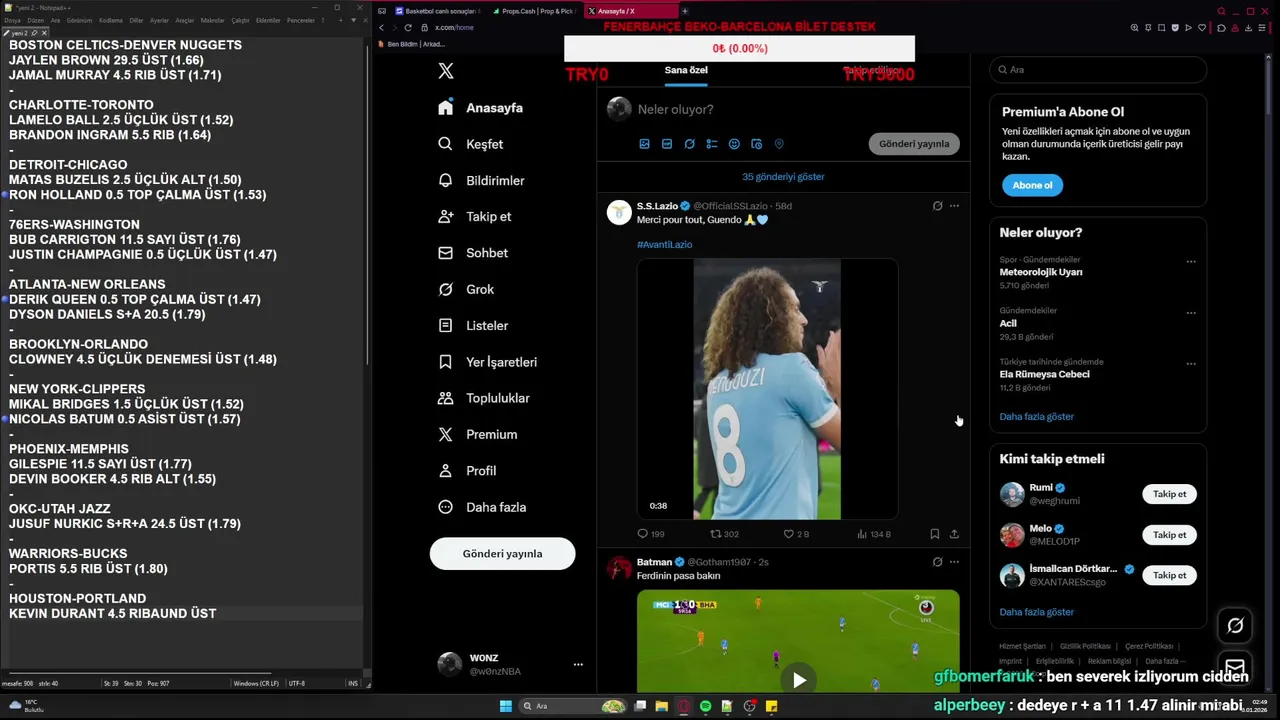Open X logo home icon in sidebar

[446, 71]
